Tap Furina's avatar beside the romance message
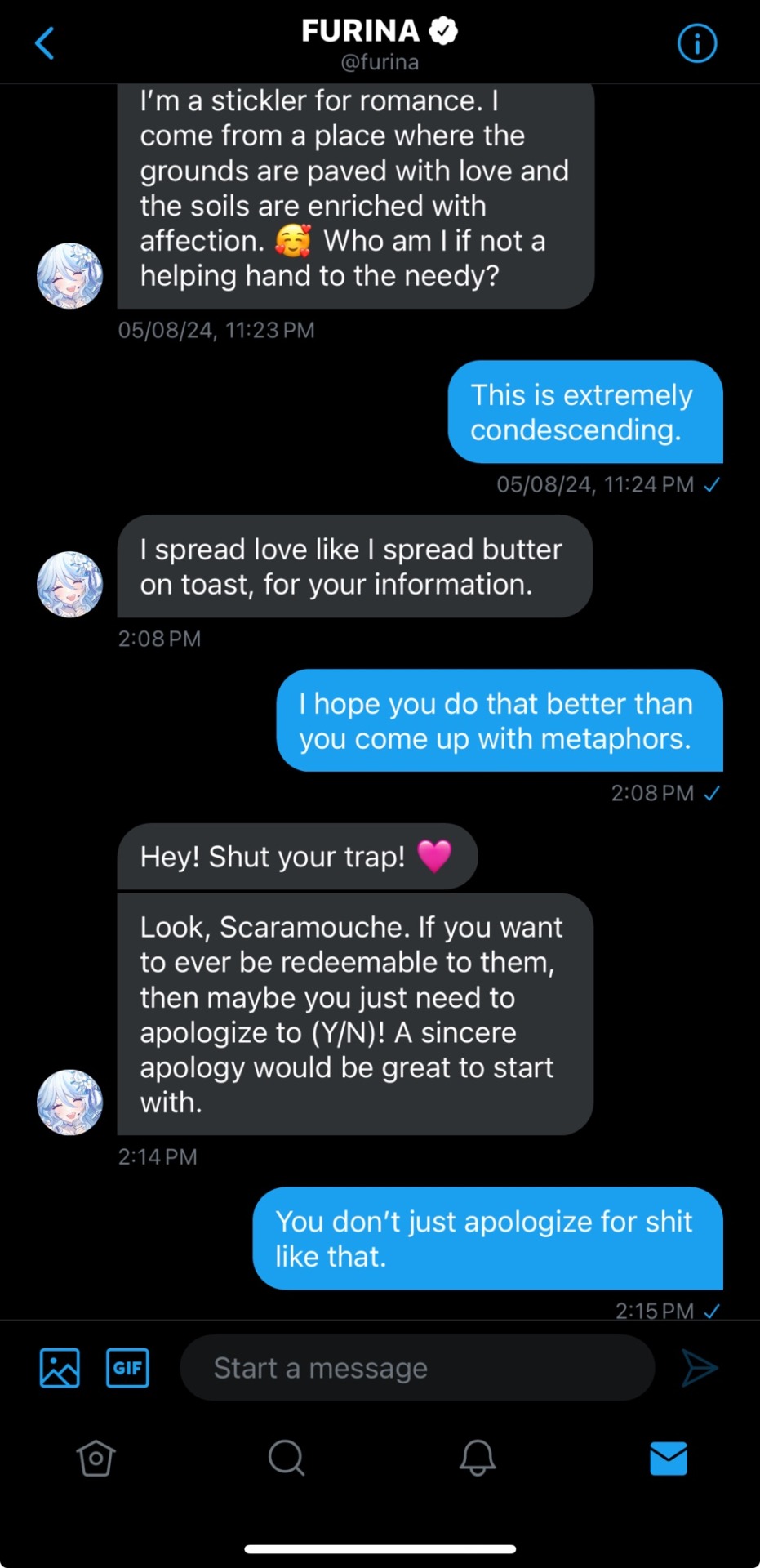Image resolution: width=760 pixels, height=1568 pixels. click(x=70, y=276)
